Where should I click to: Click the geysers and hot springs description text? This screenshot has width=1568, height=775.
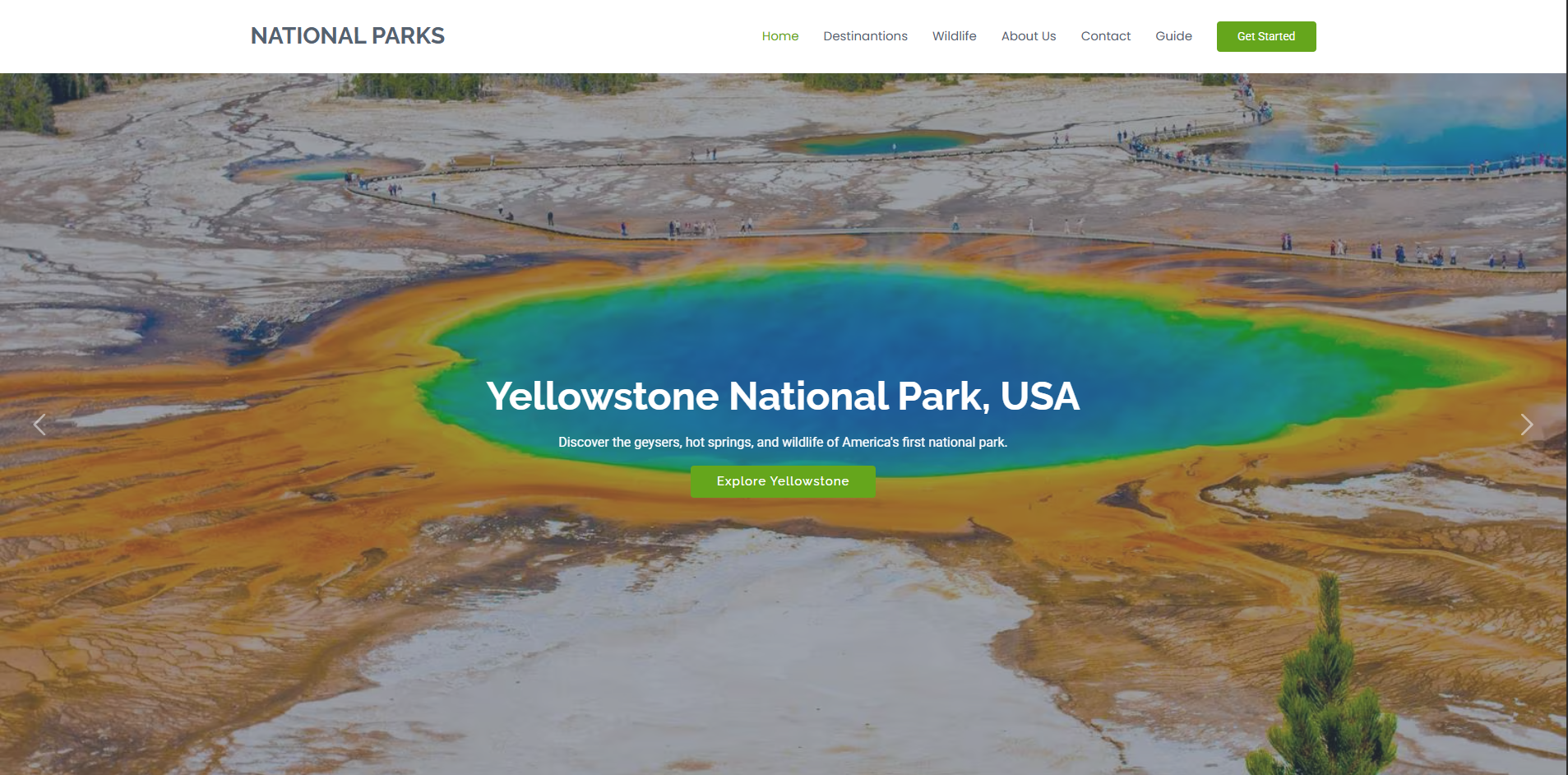point(783,443)
